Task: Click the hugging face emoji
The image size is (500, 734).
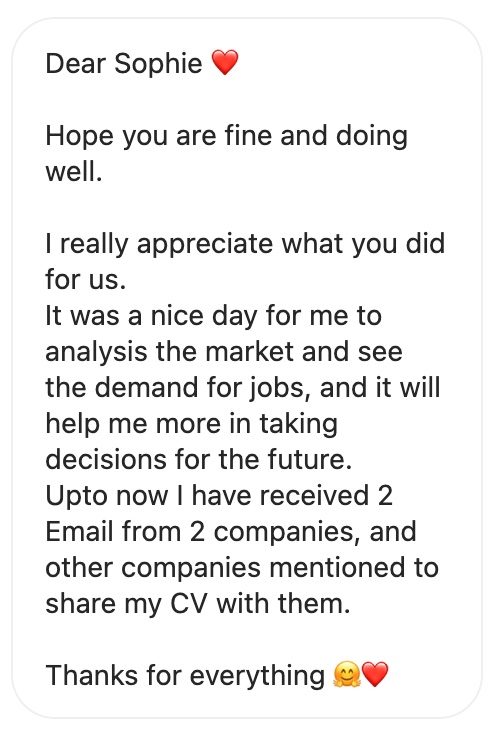Action: [347, 675]
